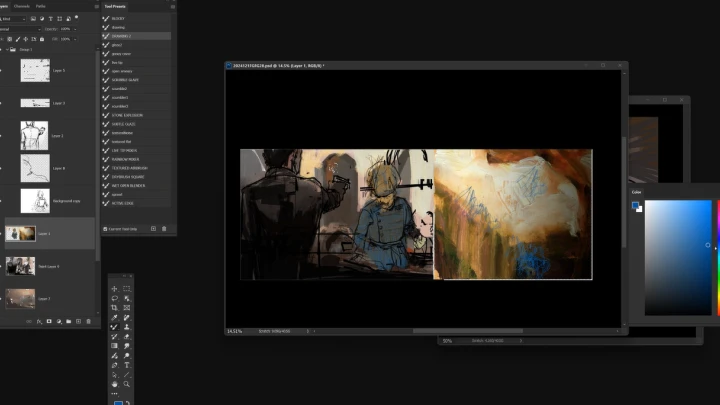Image resolution: width=720 pixels, height=405 pixels.
Task: Open the layer filter Kind dropdown
Action: tap(13, 19)
